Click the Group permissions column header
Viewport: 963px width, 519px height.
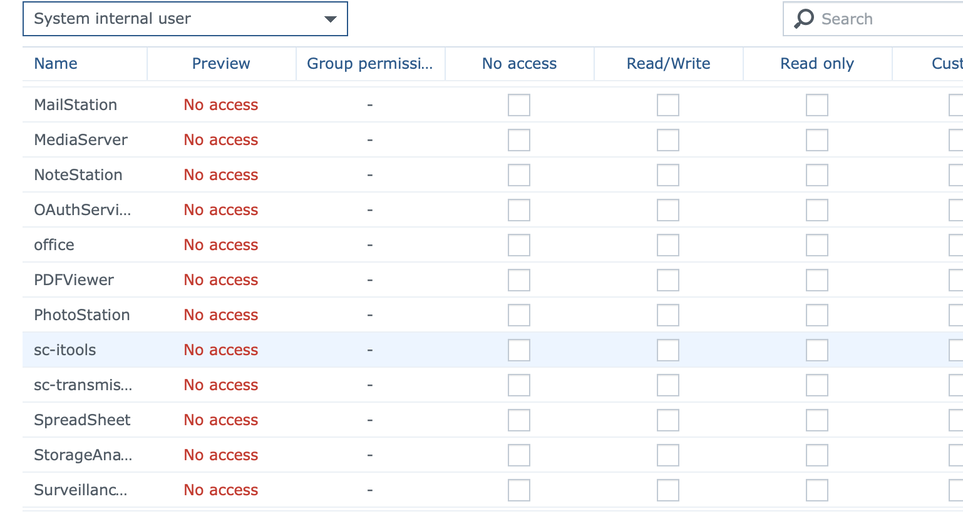click(370, 63)
